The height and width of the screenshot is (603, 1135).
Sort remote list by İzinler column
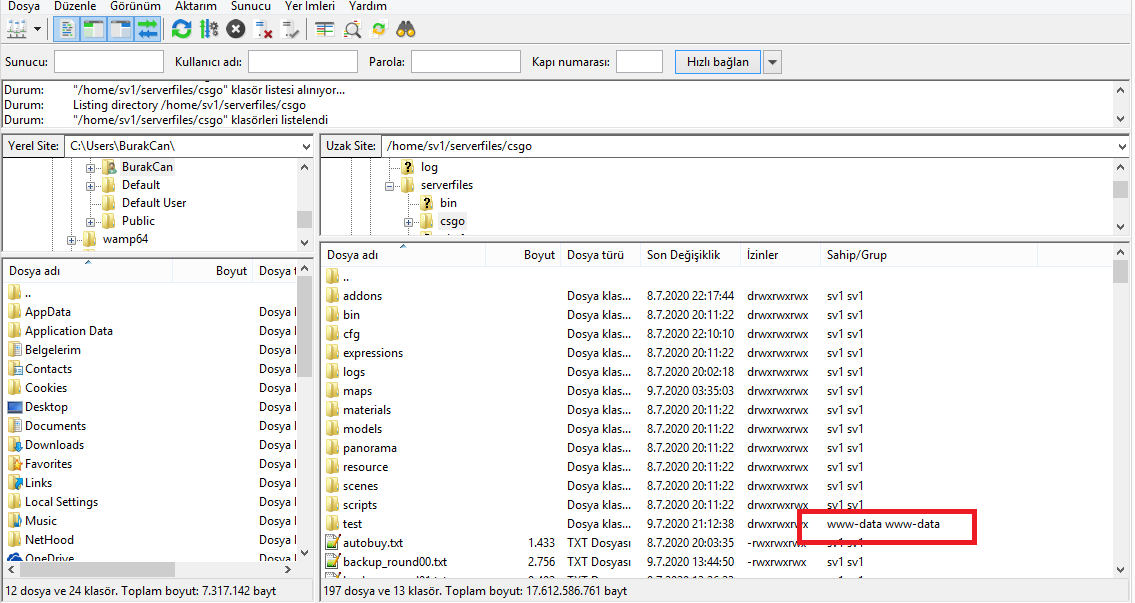click(781, 255)
